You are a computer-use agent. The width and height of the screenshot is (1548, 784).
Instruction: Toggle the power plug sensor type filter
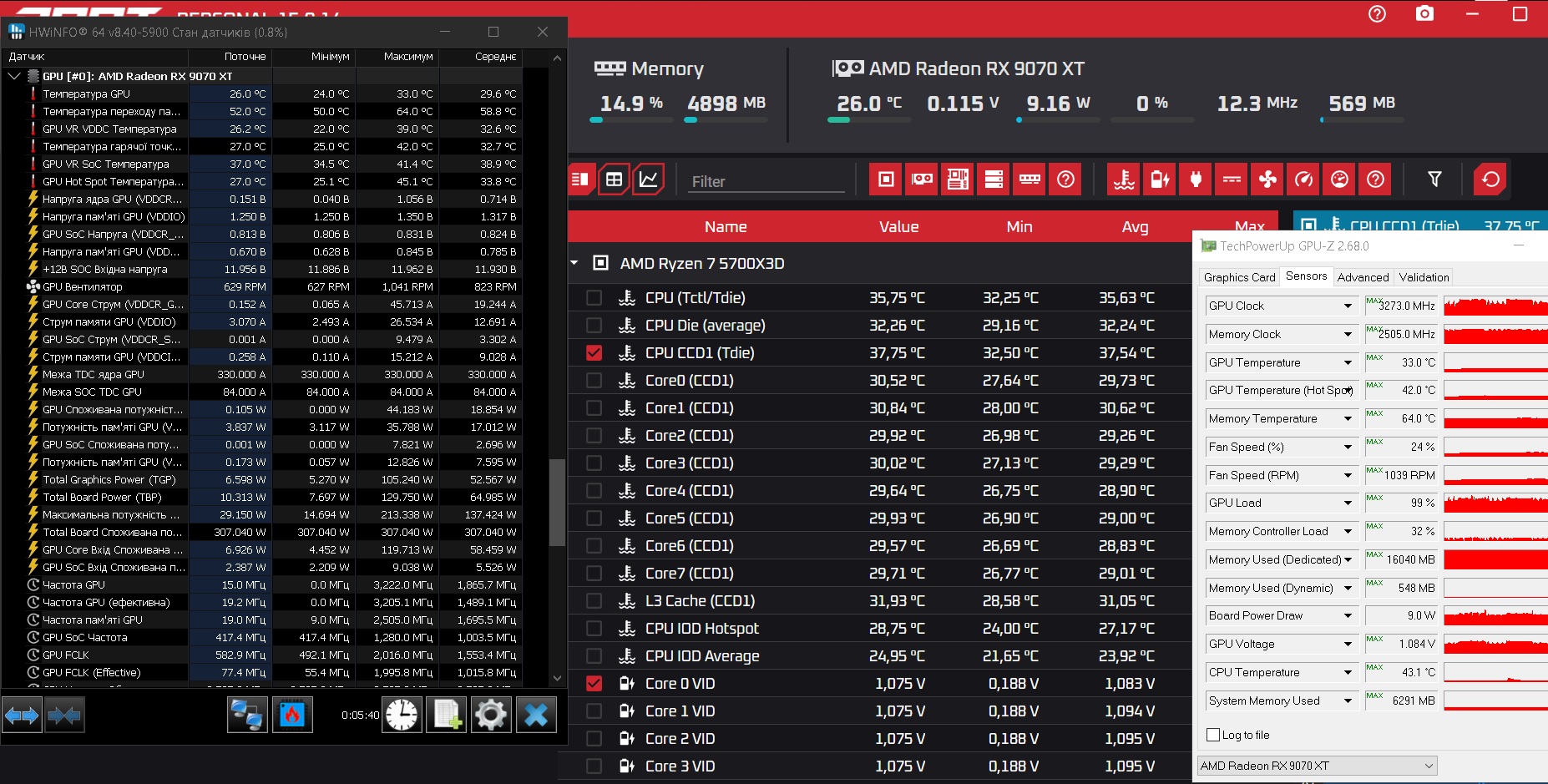click(x=1196, y=179)
